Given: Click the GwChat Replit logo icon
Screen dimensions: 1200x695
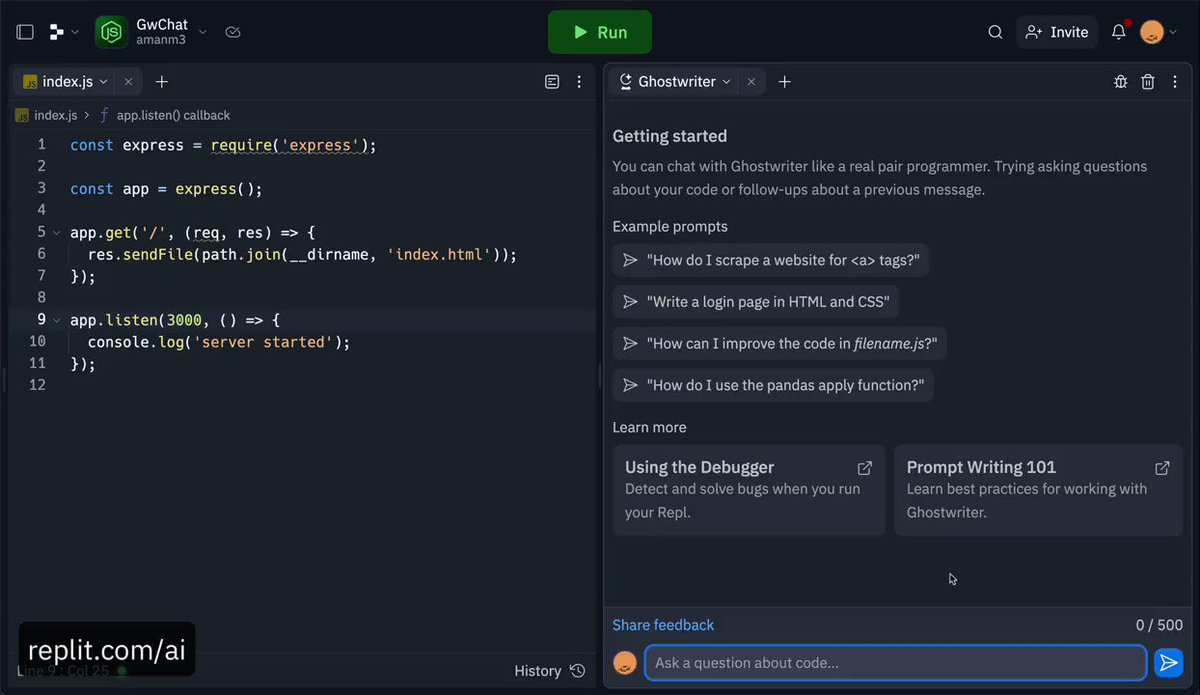Looking at the screenshot, I should click(x=110, y=31).
